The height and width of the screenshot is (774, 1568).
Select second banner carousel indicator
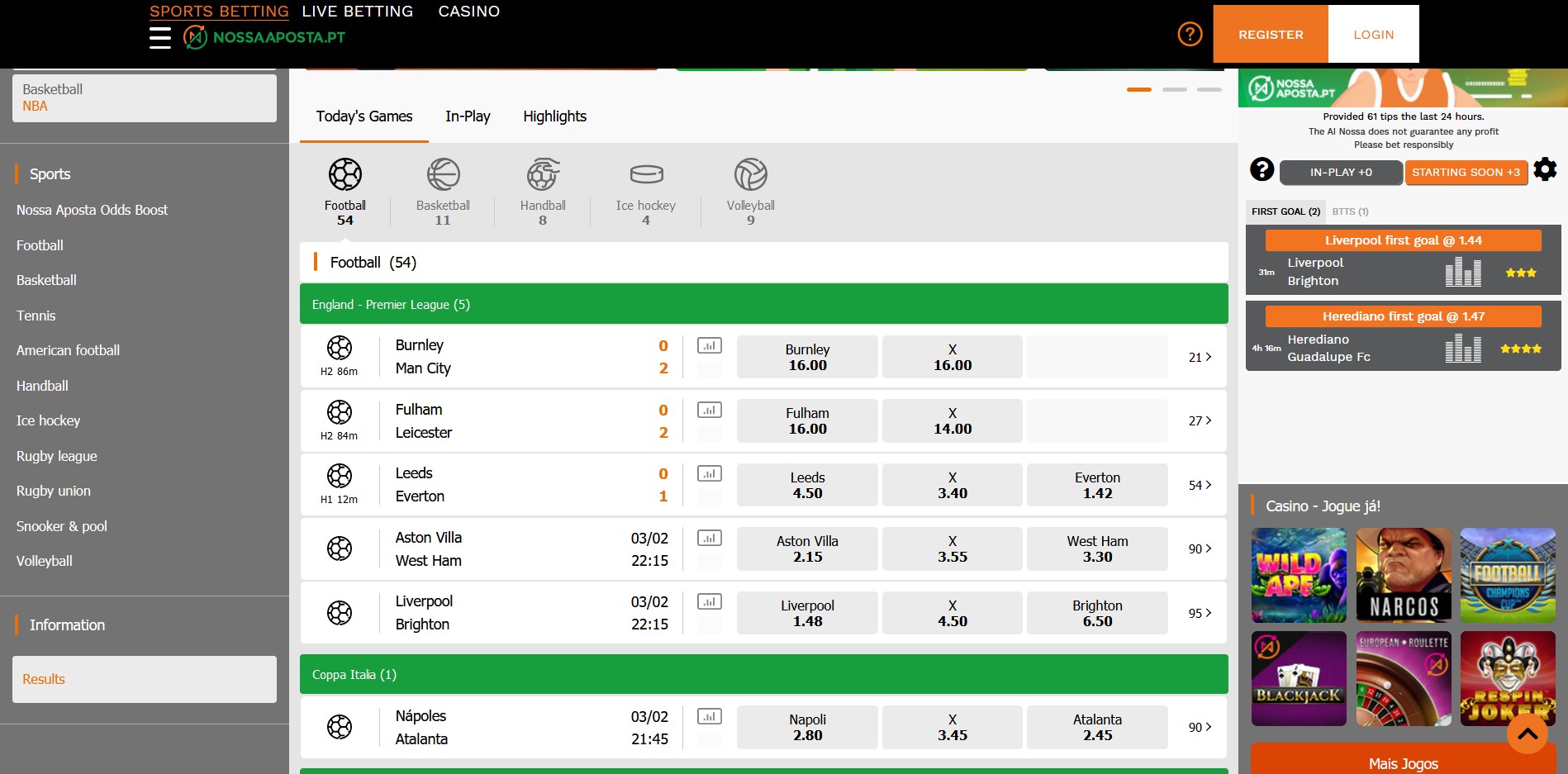[1174, 89]
